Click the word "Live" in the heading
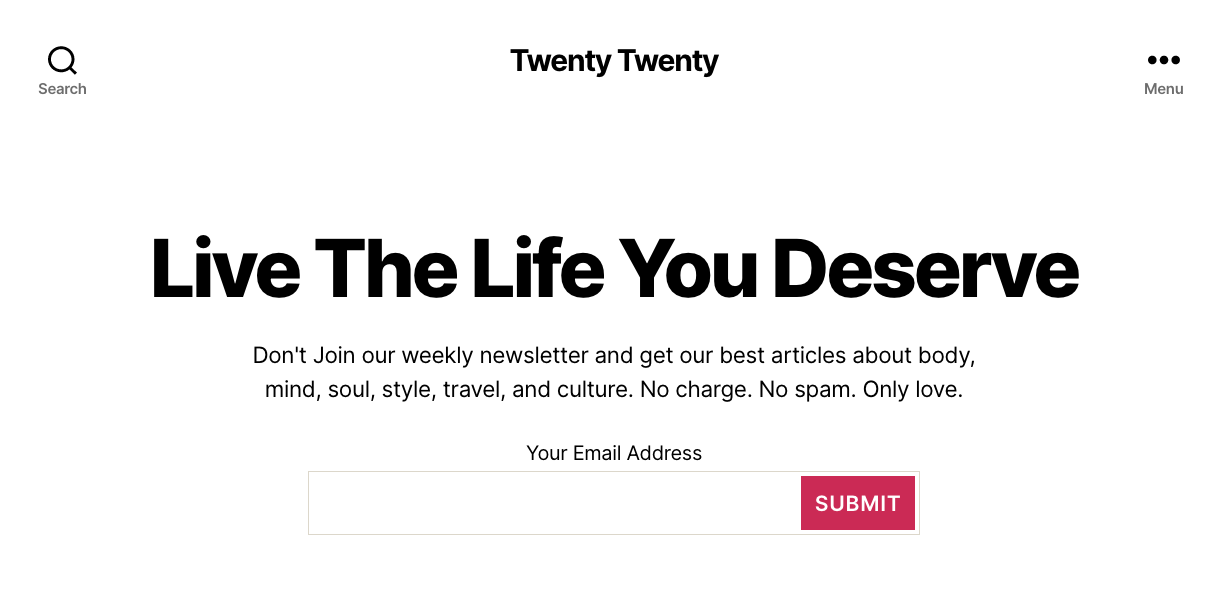 (225, 268)
